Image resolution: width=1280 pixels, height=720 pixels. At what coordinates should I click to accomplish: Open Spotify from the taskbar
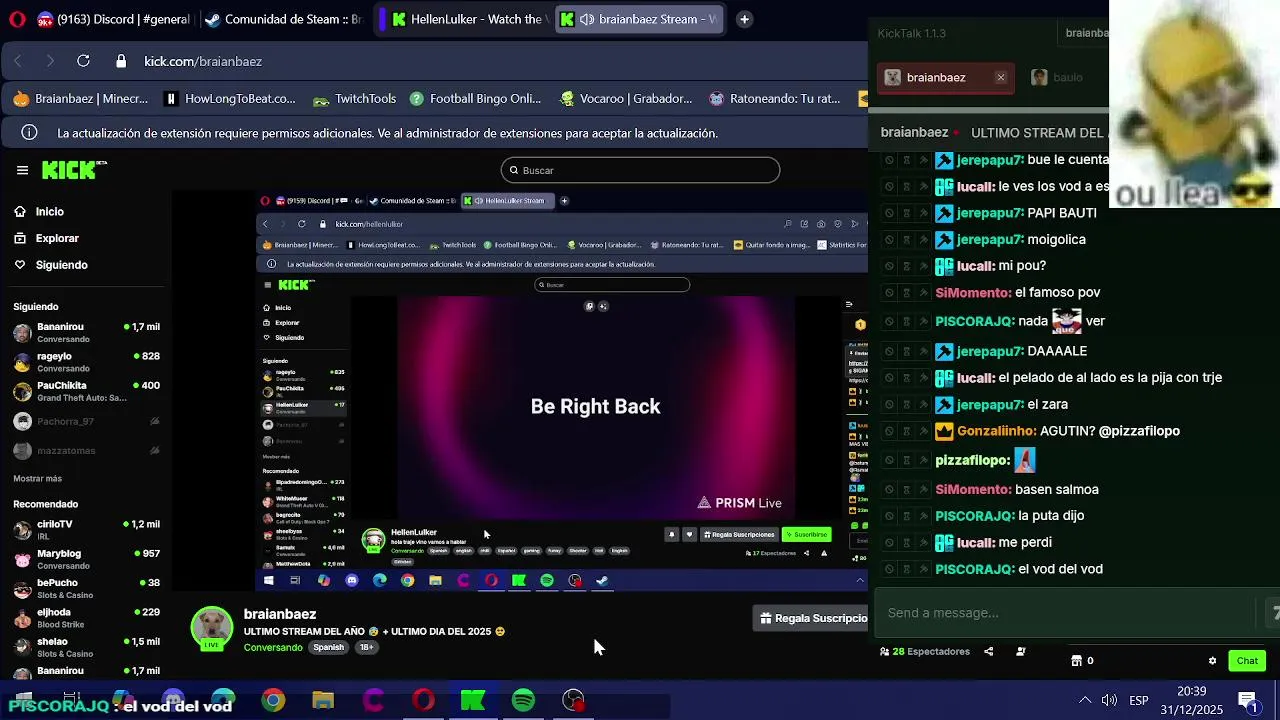[x=523, y=701]
